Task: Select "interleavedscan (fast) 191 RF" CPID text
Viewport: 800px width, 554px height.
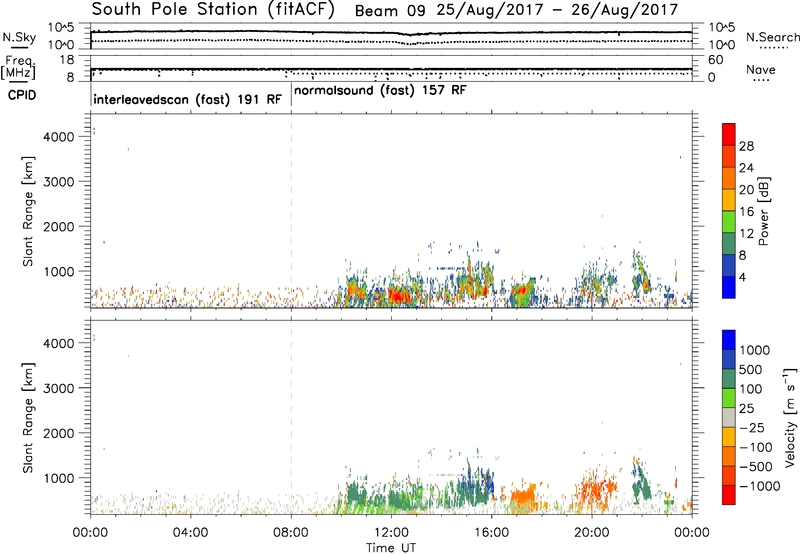Action: (187, 99)
